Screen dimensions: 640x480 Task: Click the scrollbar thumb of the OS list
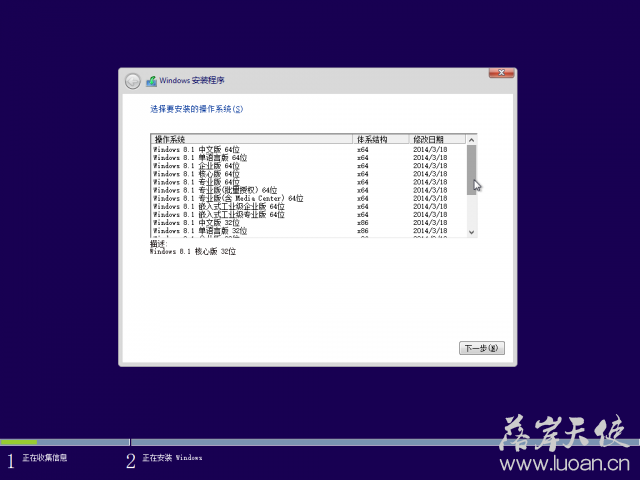point(471,170)
